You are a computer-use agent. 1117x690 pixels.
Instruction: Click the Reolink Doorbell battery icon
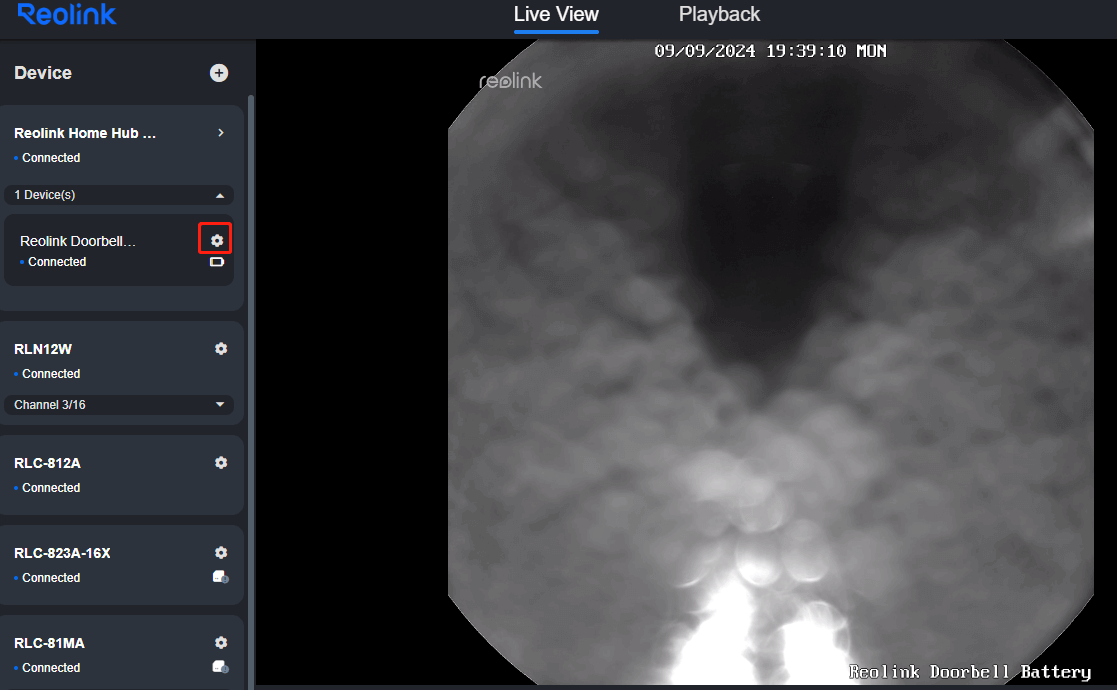(x=217, y=262)
